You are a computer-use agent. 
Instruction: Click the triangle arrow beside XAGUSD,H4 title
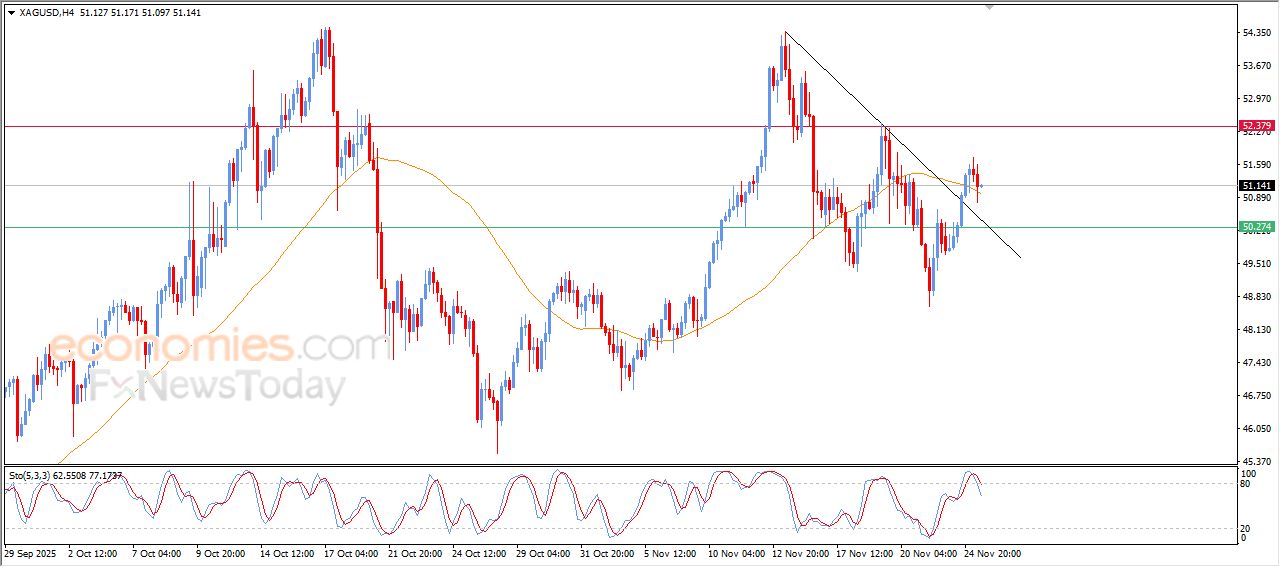(x=12, y=13)
